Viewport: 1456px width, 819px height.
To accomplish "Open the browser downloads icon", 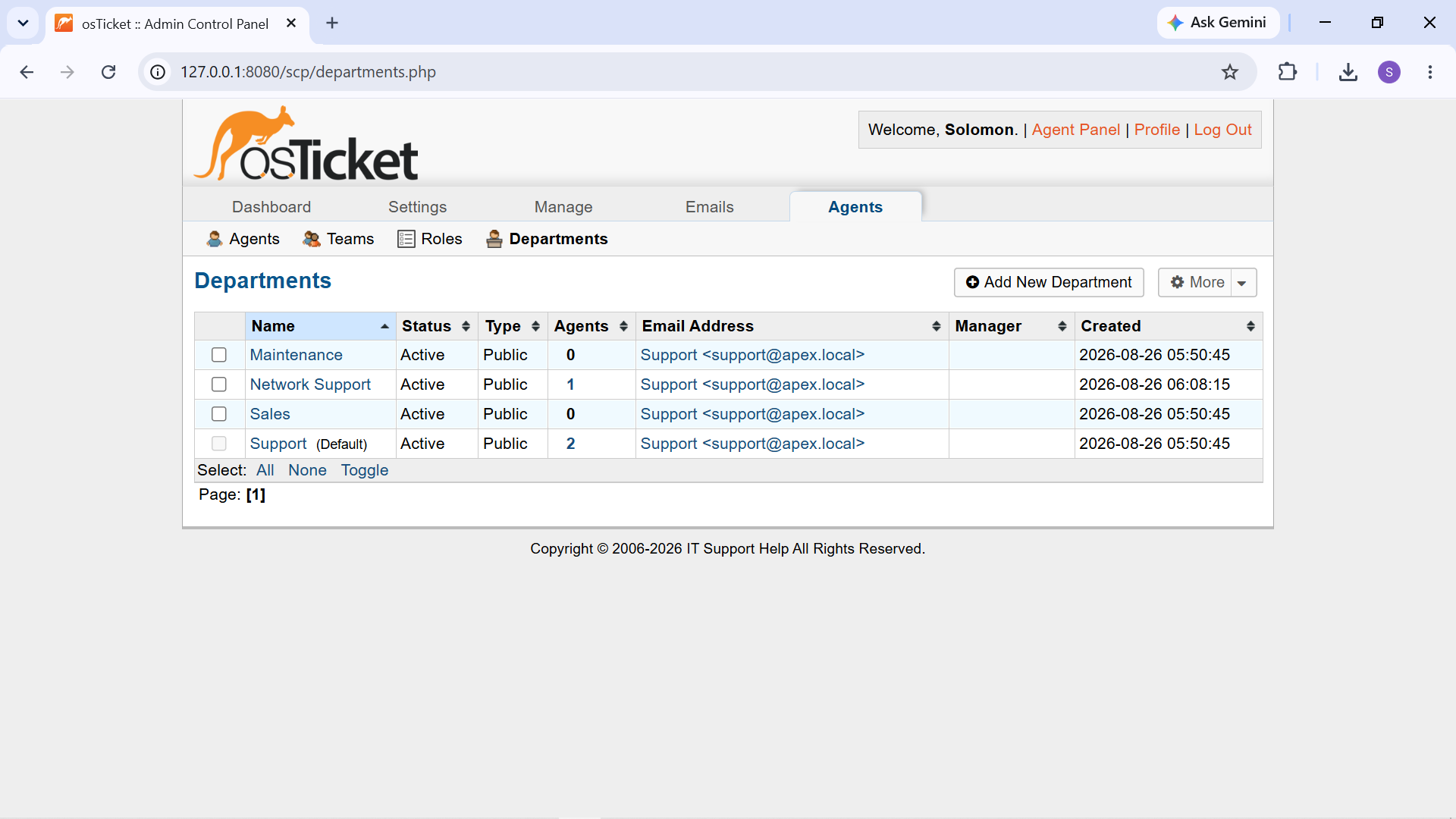I will click(1348, 72).
